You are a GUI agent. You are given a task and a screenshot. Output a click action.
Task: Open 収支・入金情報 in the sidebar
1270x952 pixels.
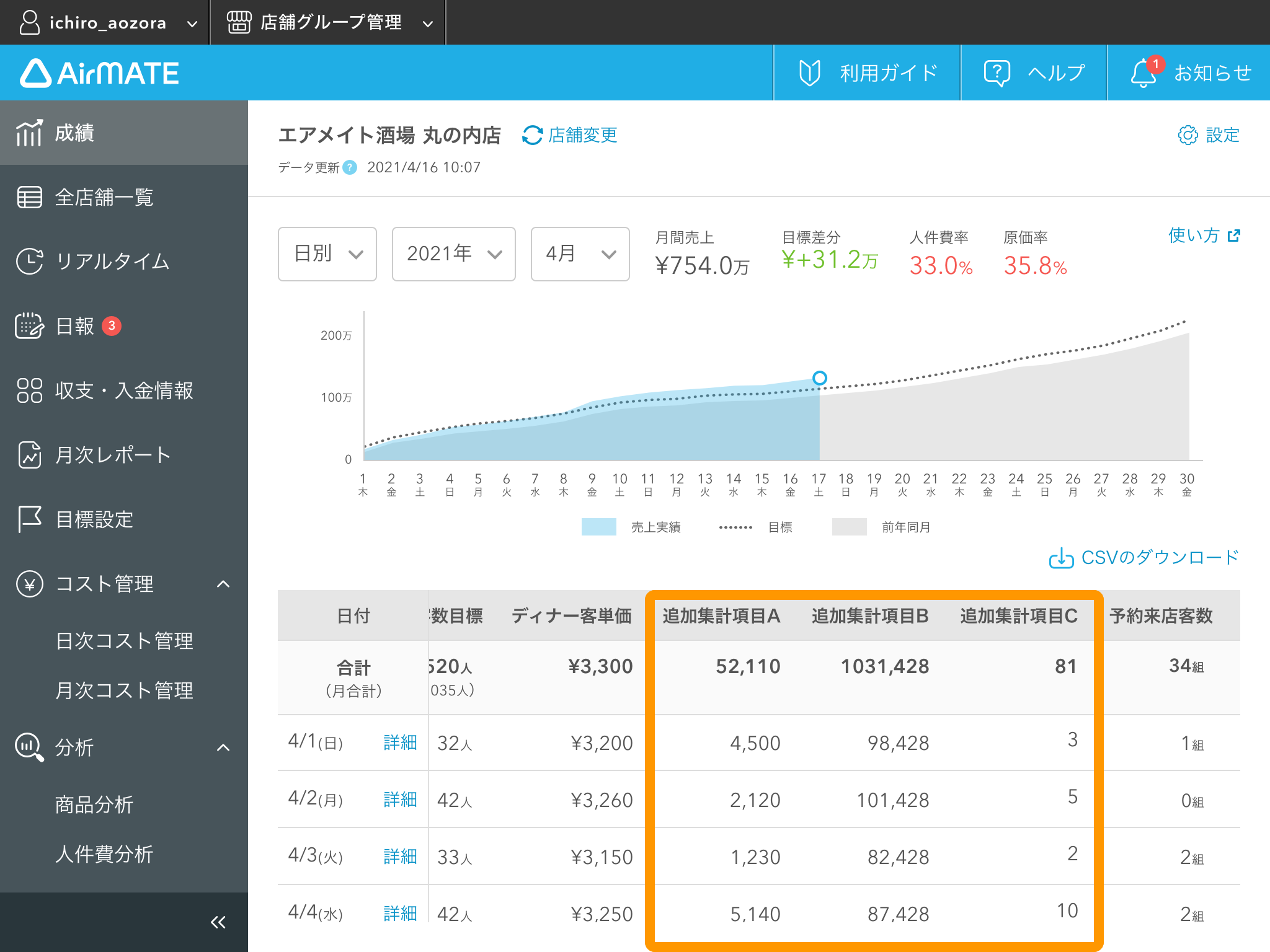click(124, 390)
